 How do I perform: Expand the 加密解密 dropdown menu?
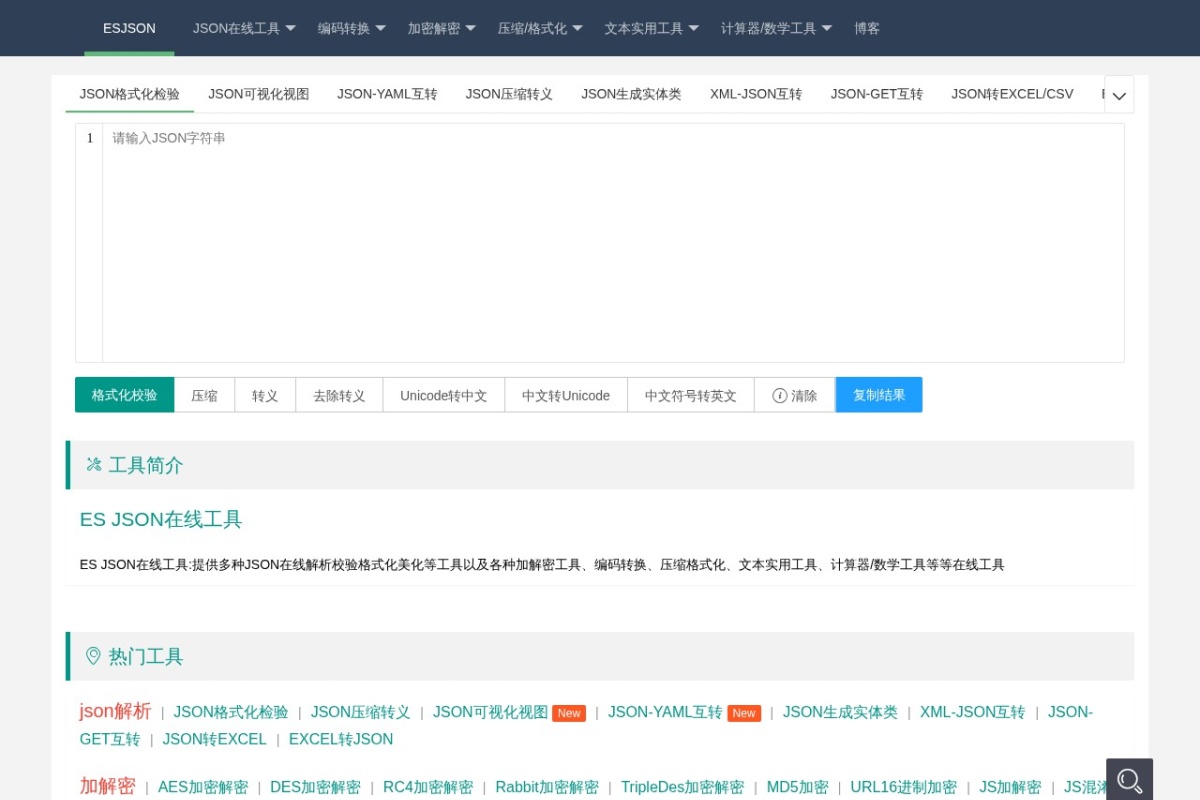coord(441,28)
